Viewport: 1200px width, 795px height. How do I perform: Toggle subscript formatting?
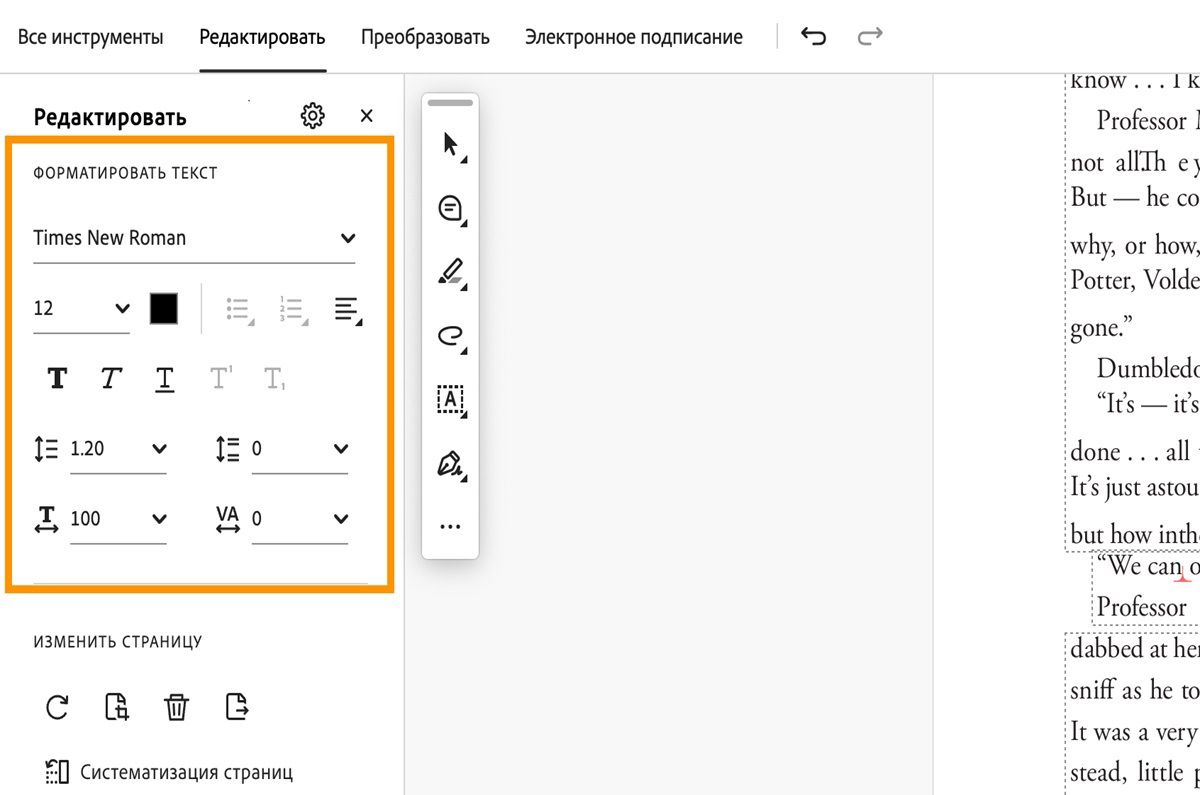(x=274, y=379)
